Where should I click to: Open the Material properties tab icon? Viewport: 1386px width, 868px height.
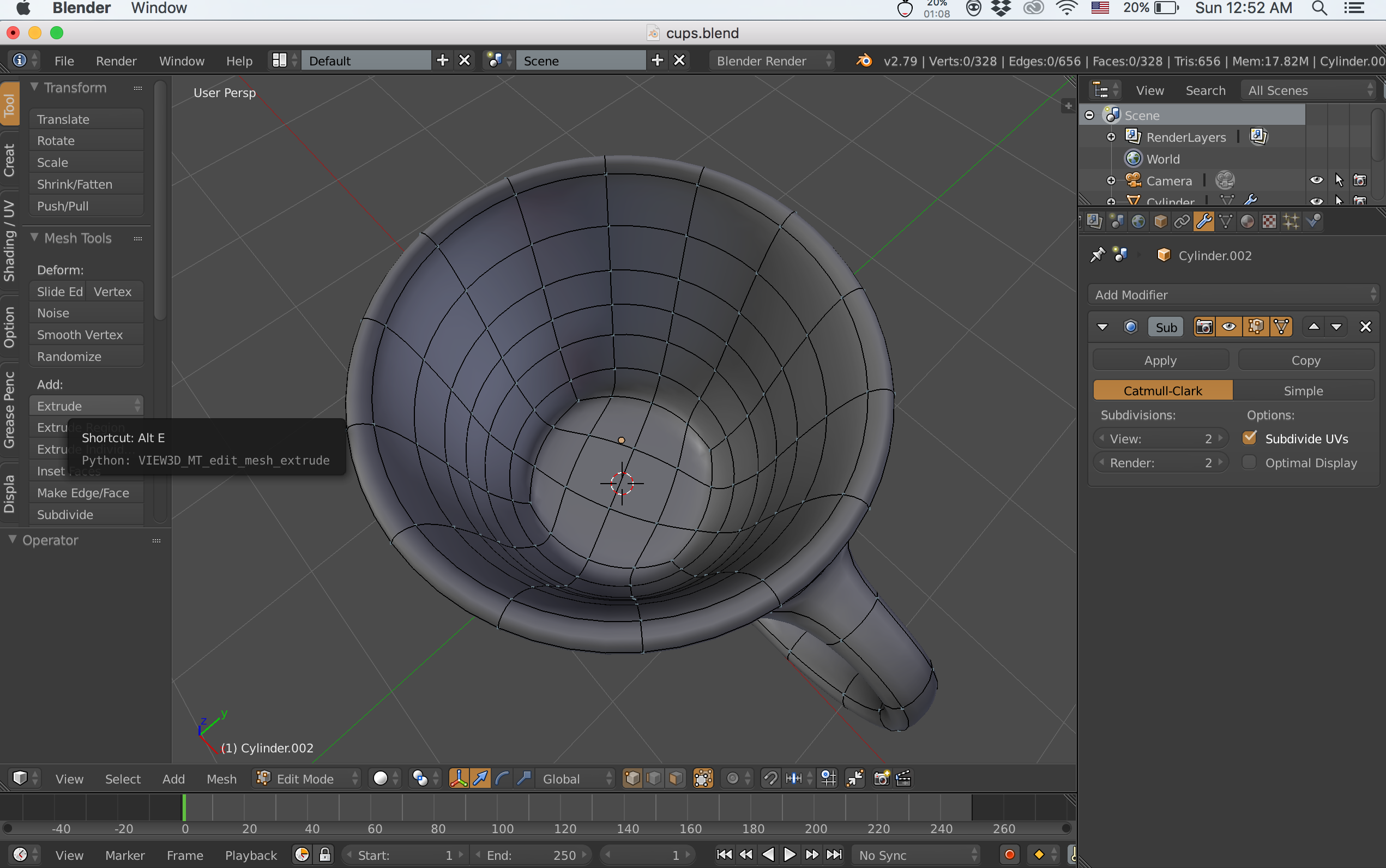pyautogui.click(x=1246, y=221)
